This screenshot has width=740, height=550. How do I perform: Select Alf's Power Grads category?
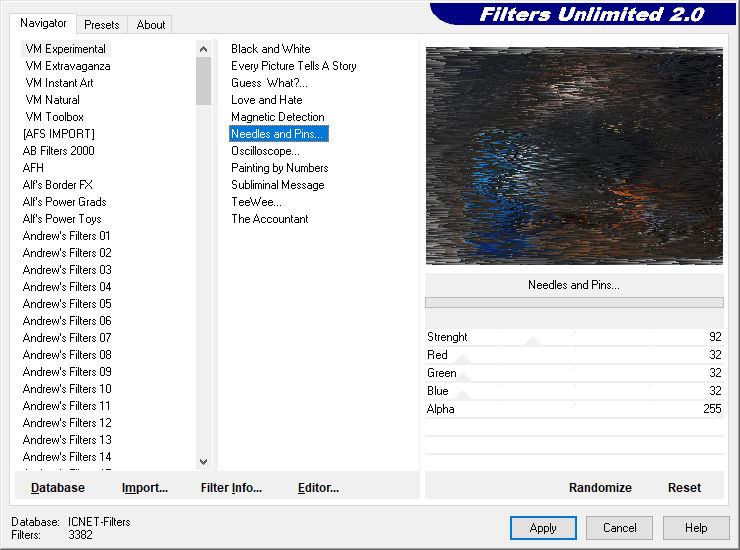65,202
